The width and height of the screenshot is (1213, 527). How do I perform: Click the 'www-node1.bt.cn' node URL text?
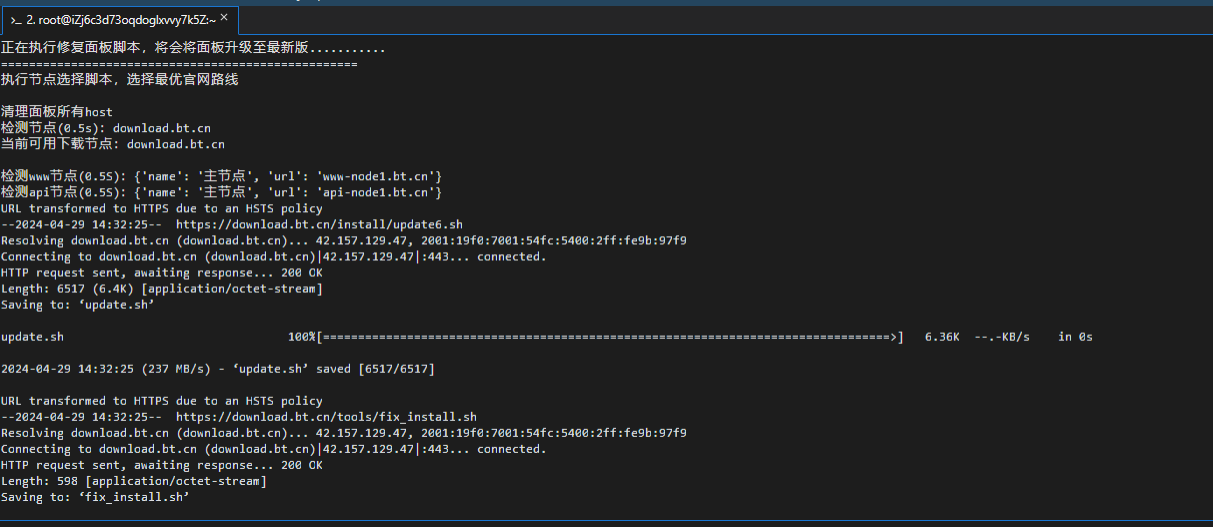point(375,176)
